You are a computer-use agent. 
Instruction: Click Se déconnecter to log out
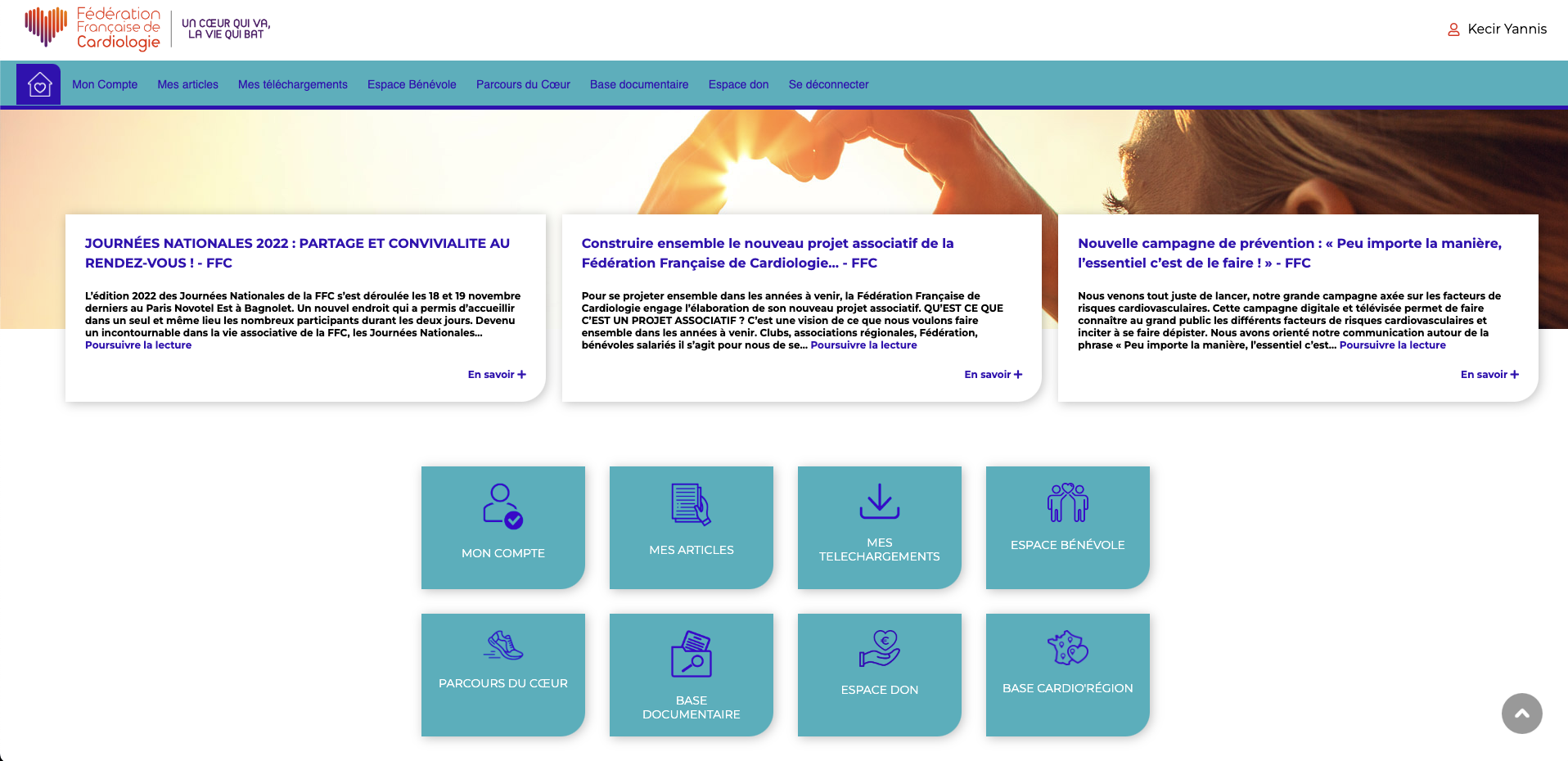(x=828, y=84)
